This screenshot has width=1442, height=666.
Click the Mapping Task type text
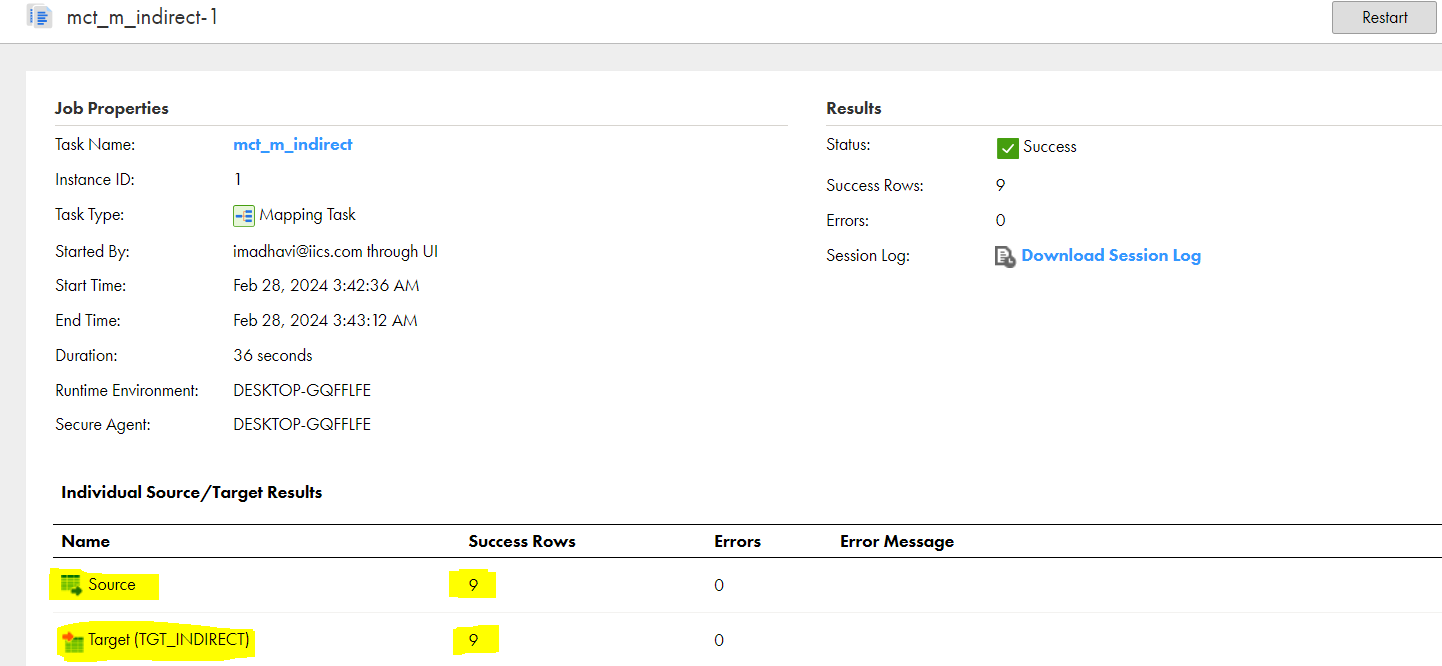(x=307, y=214)
